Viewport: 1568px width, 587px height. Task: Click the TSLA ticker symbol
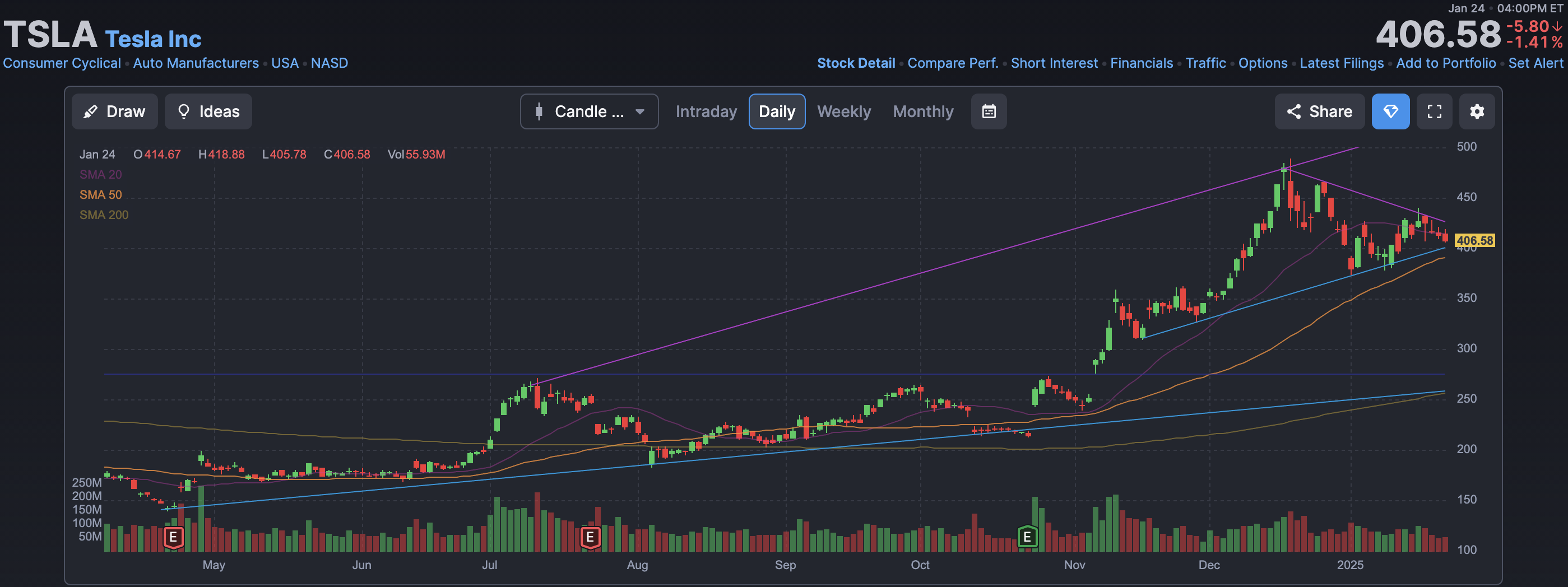point(50,34)
